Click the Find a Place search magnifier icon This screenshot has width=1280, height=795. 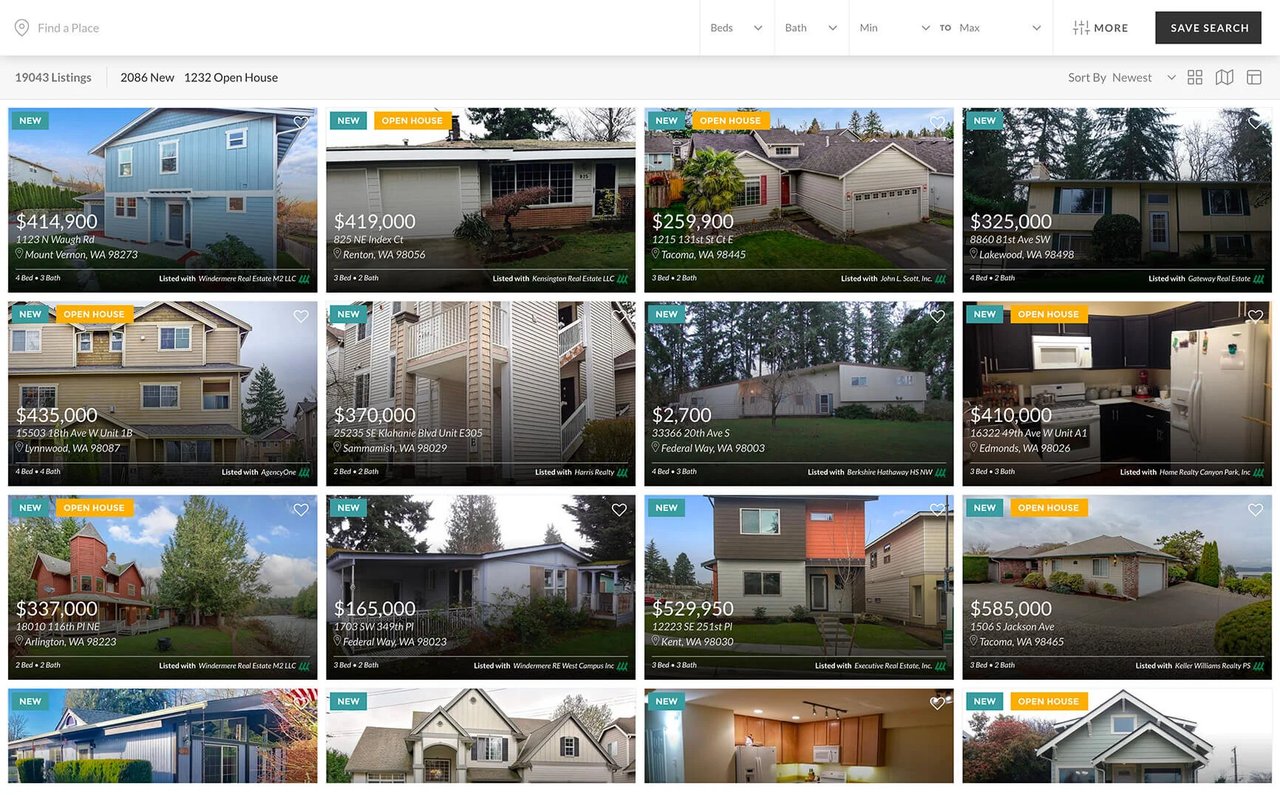tap(21, 27)
